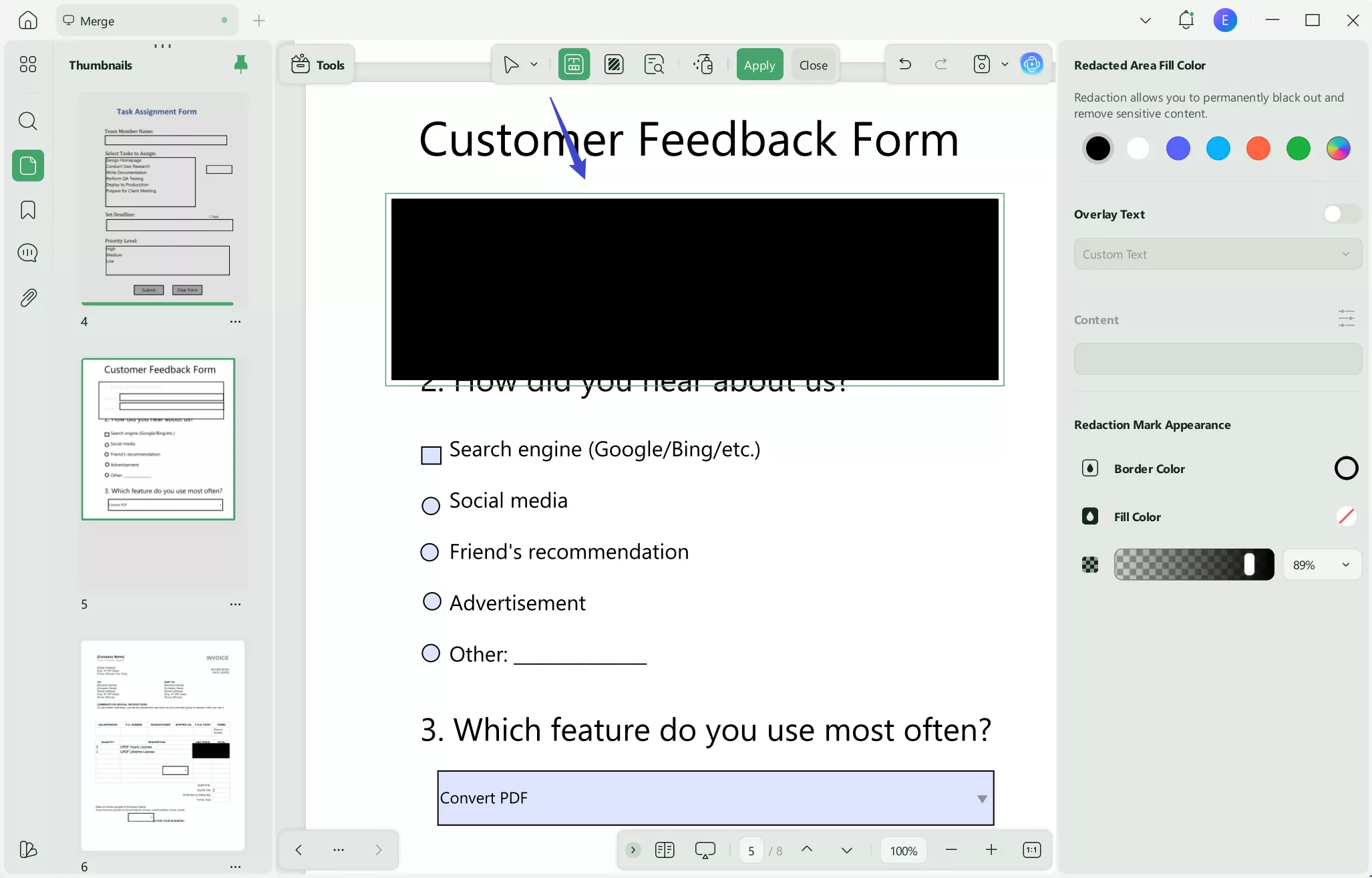
Task: Open the attachments paperclip panel
Action: coord(28,298)
